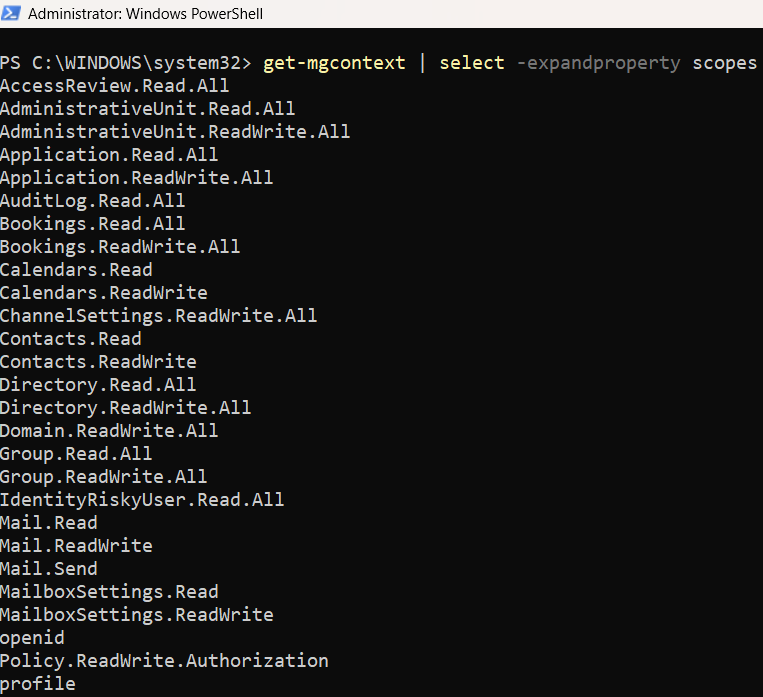Click the Policy.ReadWrite.Authorization scope line
This screenshot has width=763, height=697.
164,661
